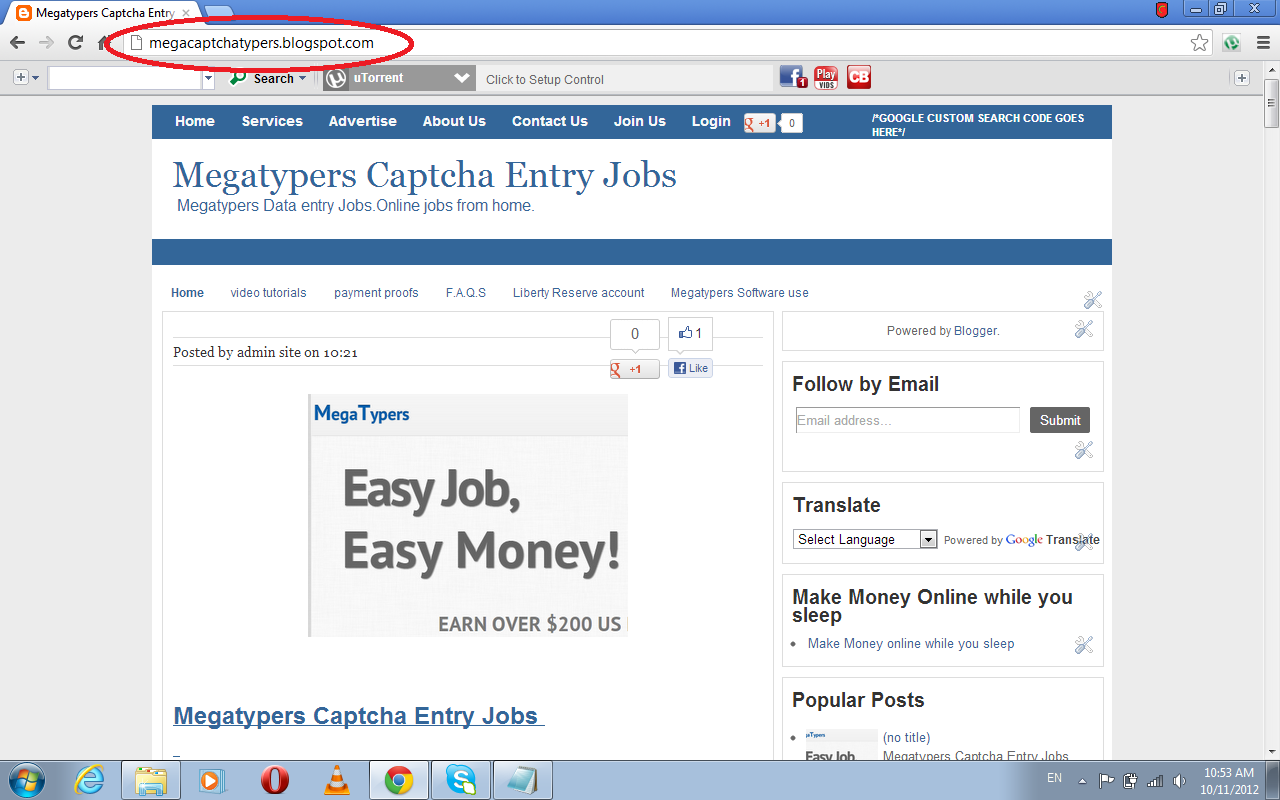The width and height of the screenshot is (1280, 800).
Task: Open Make Money online while you sleep link
Action: click(911, 643)
